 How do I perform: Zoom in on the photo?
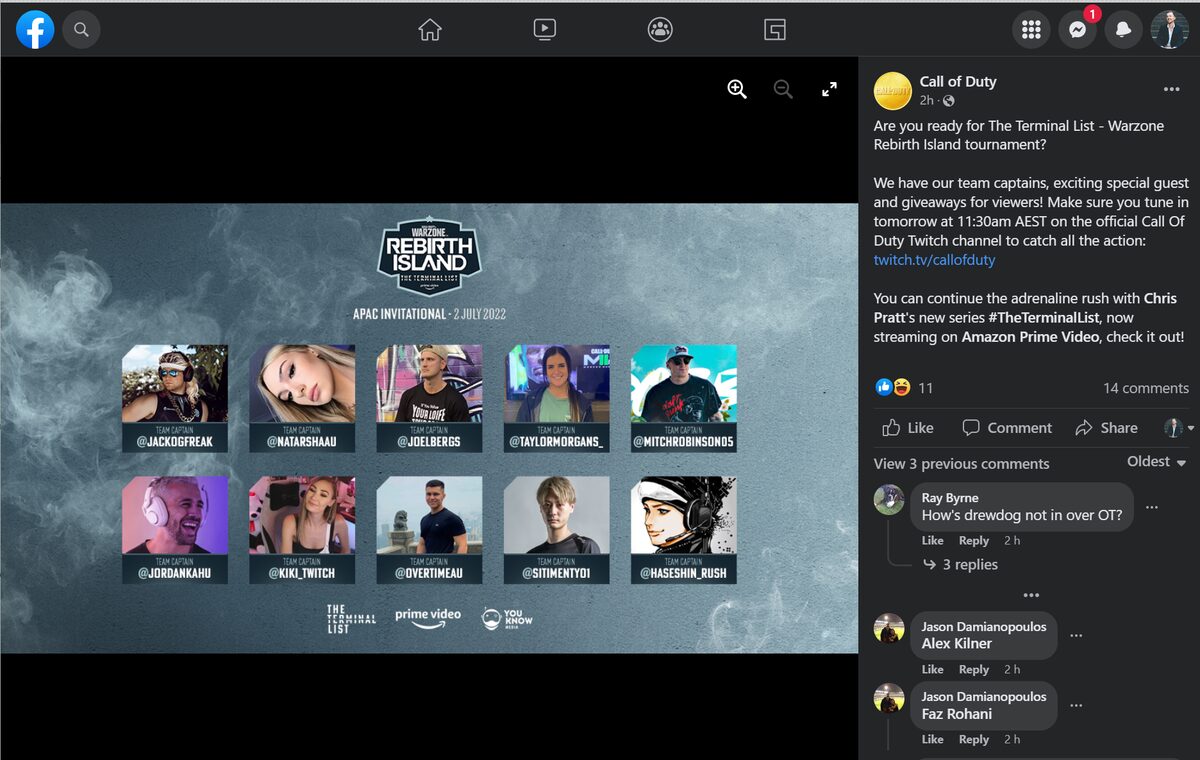pos(737,89)
